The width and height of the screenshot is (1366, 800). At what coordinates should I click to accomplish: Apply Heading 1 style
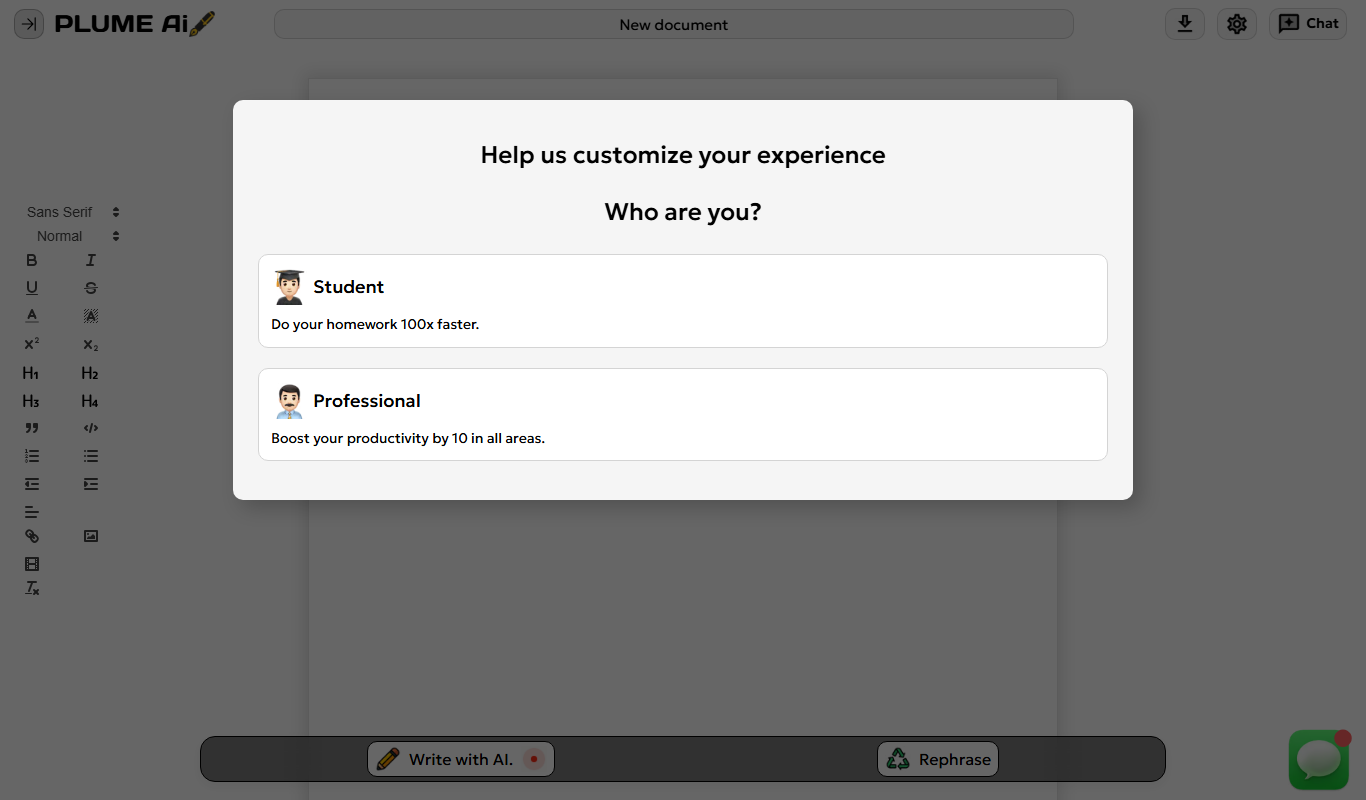click(x=32, y=373)
